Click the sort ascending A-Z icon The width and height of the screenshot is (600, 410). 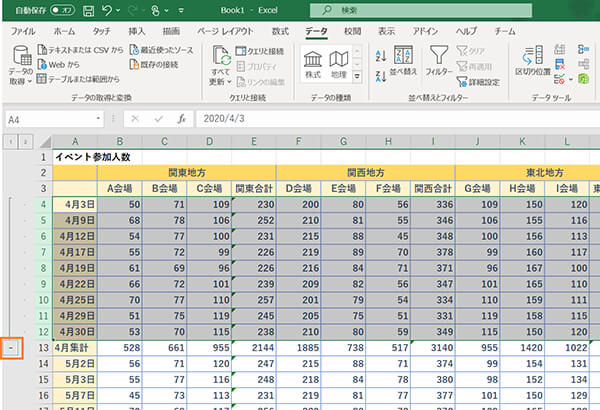coord(381,56)
